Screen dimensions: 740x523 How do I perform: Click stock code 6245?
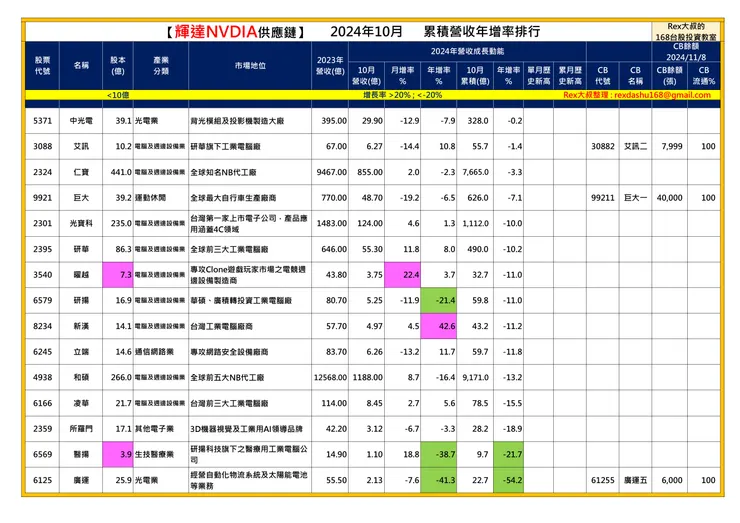42,352
